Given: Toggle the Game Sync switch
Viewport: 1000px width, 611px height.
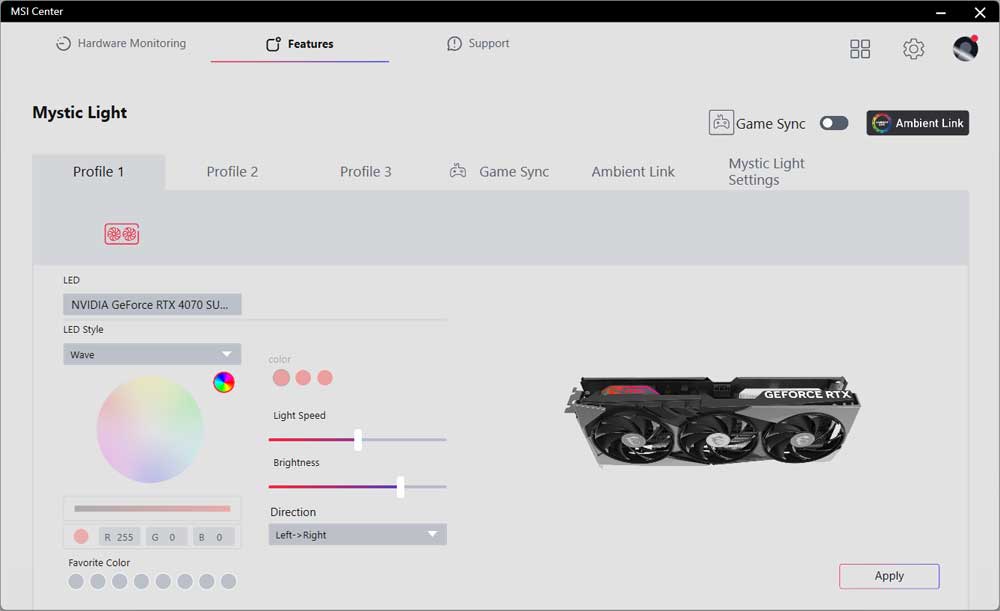Looking at the screenshot, I should 833,123.
